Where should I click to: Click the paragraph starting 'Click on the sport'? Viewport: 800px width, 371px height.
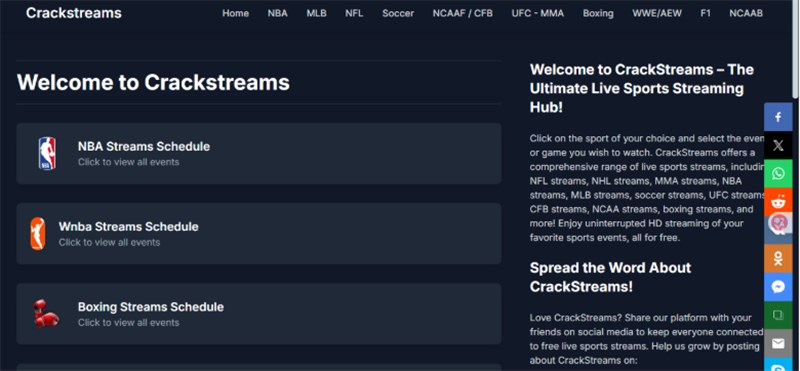point(646,188)
